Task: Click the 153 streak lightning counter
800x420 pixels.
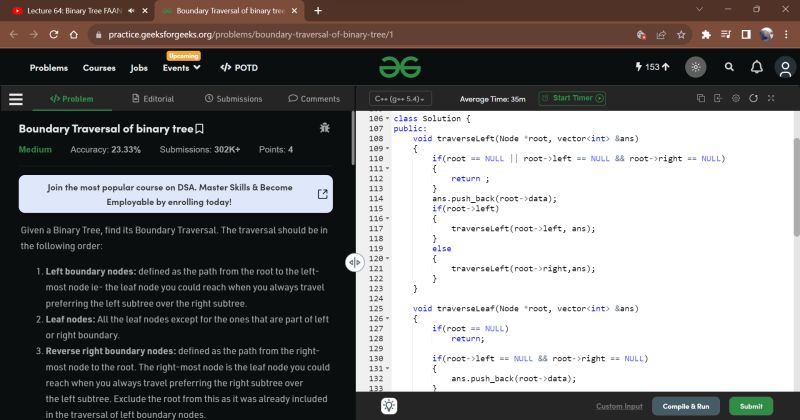Action: (x=652, y=67)
